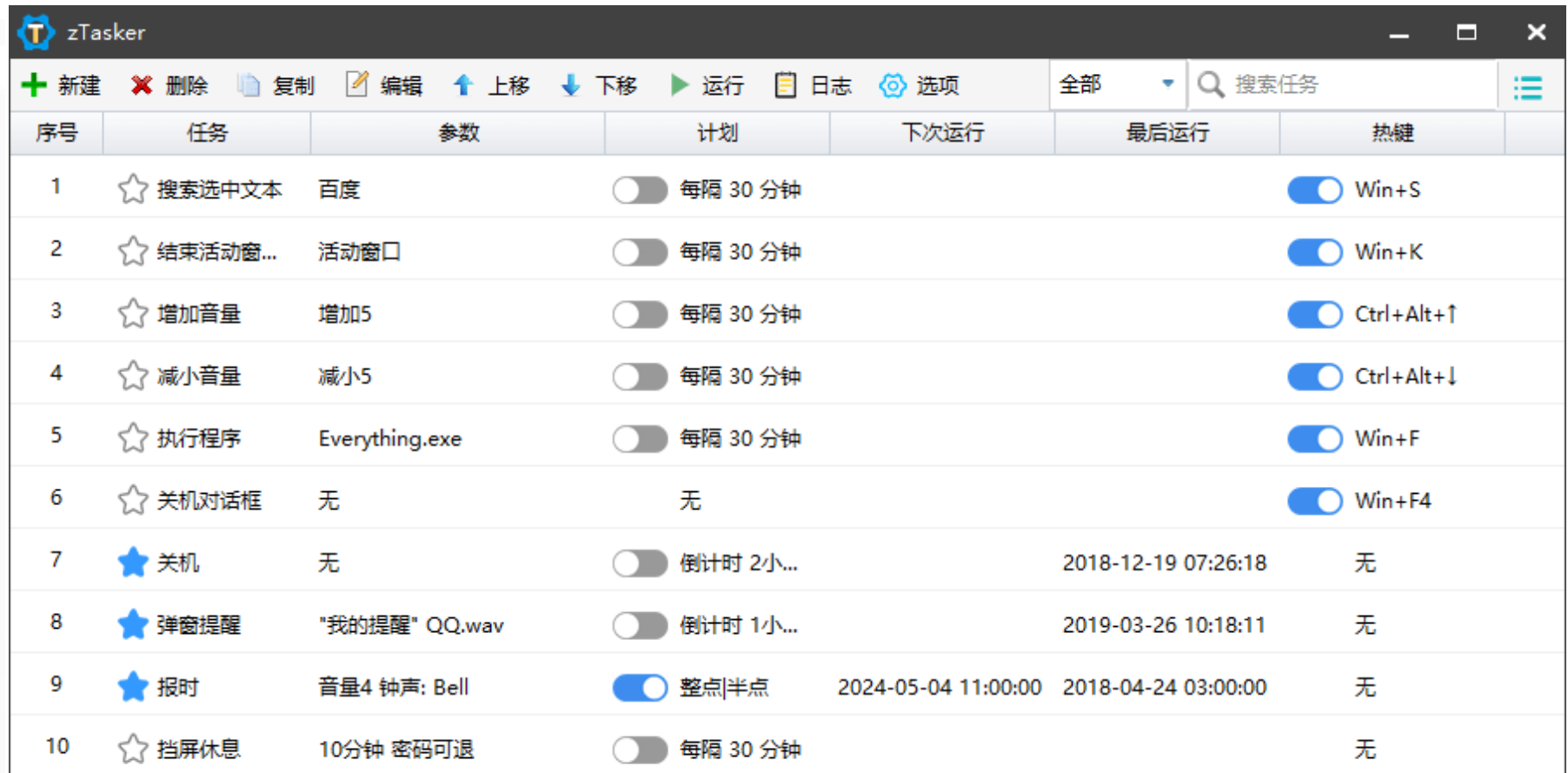Click the 复制 copy button
The width and height of the screenshot is (1568, 773).
(x=276, y=85)
